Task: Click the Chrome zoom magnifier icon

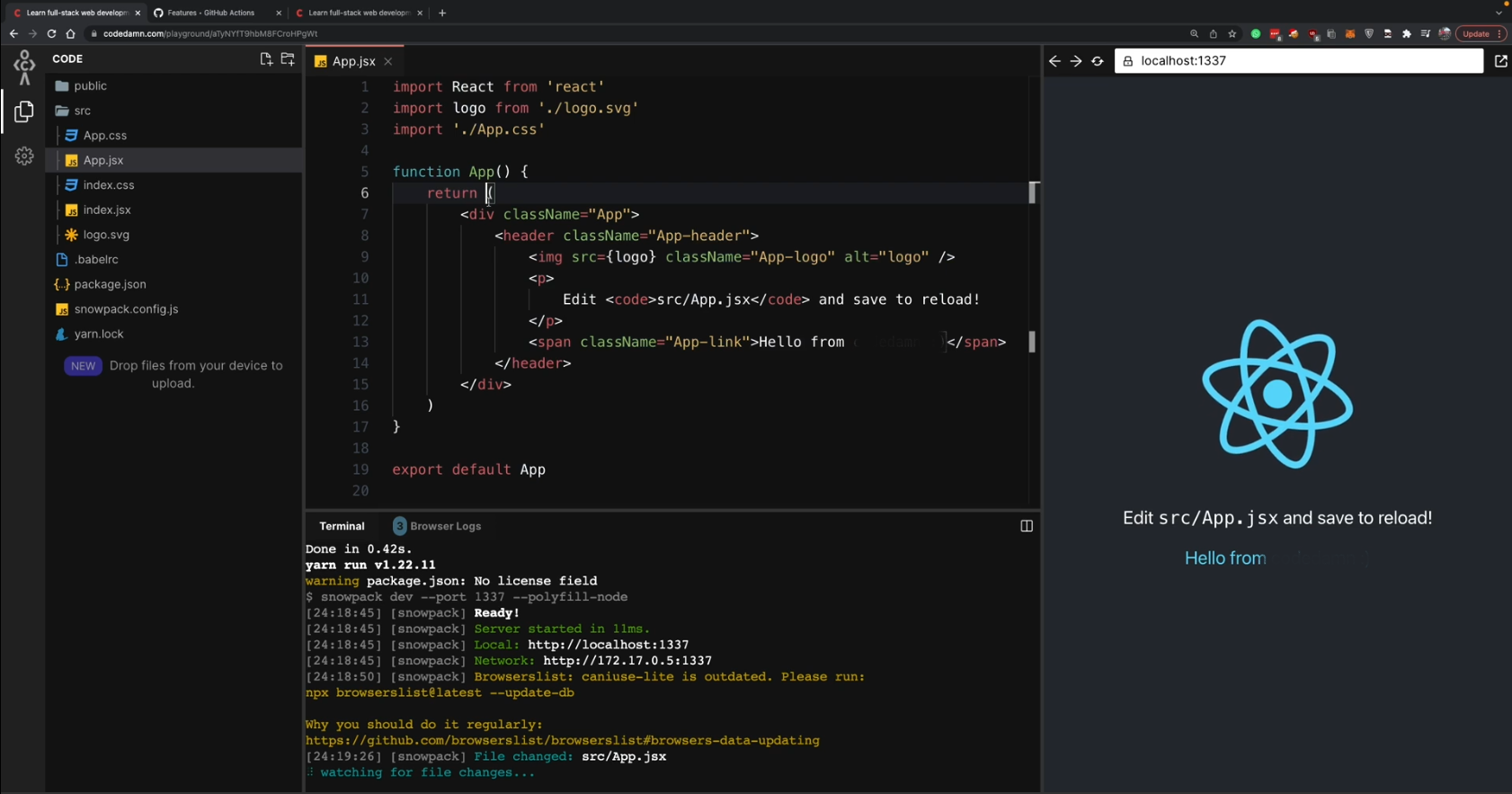Action: point(1195,34)
